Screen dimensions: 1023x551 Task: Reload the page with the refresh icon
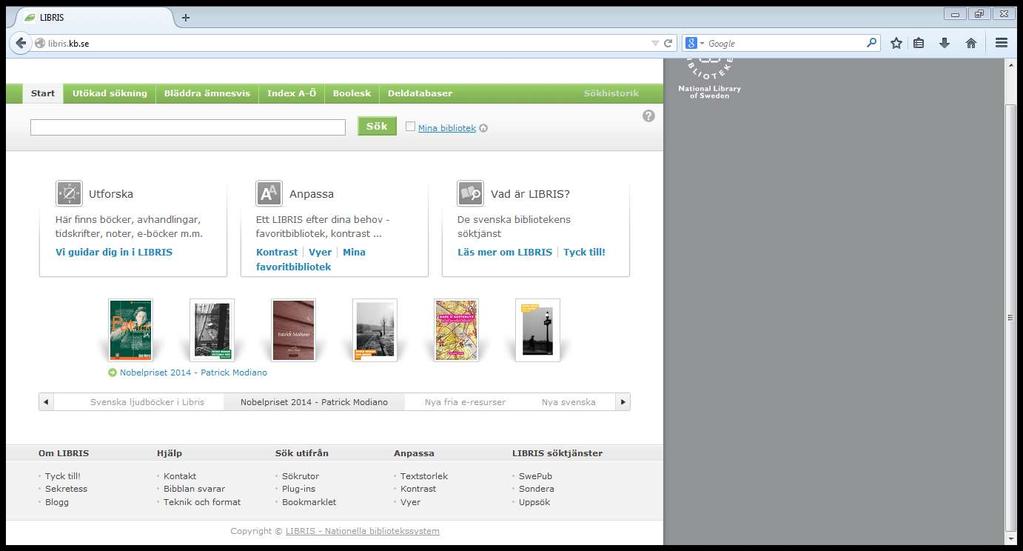click(x=668, y=43)
